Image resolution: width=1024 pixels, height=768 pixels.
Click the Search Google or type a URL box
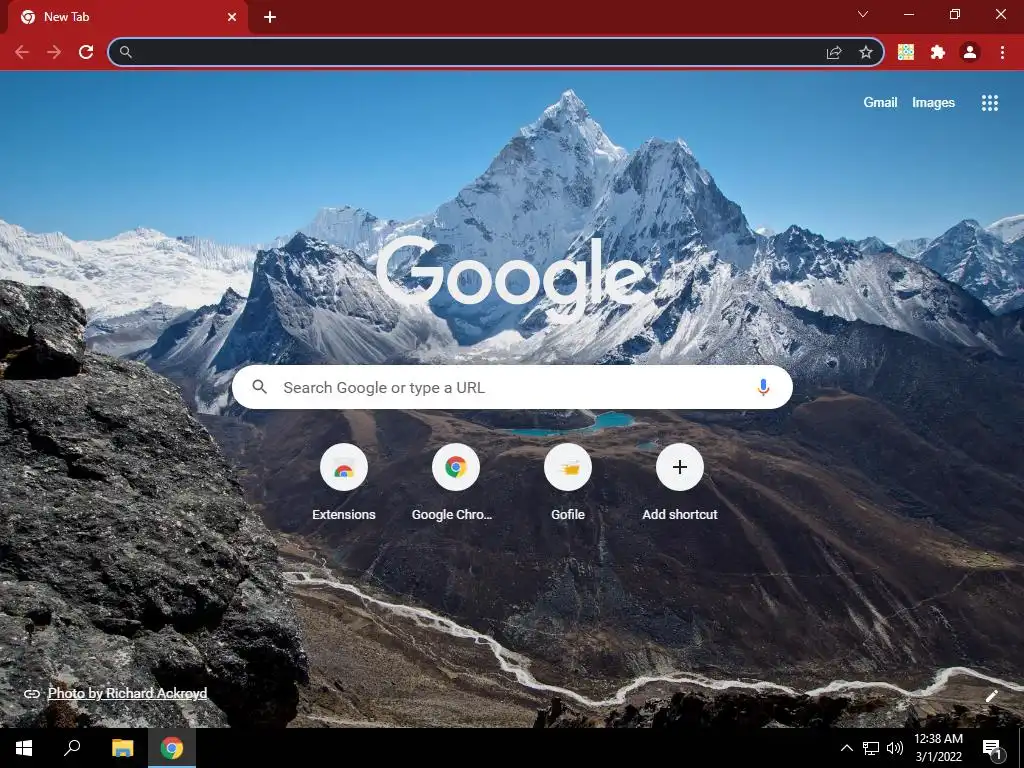pyautogui.click(x=512, y=387)
